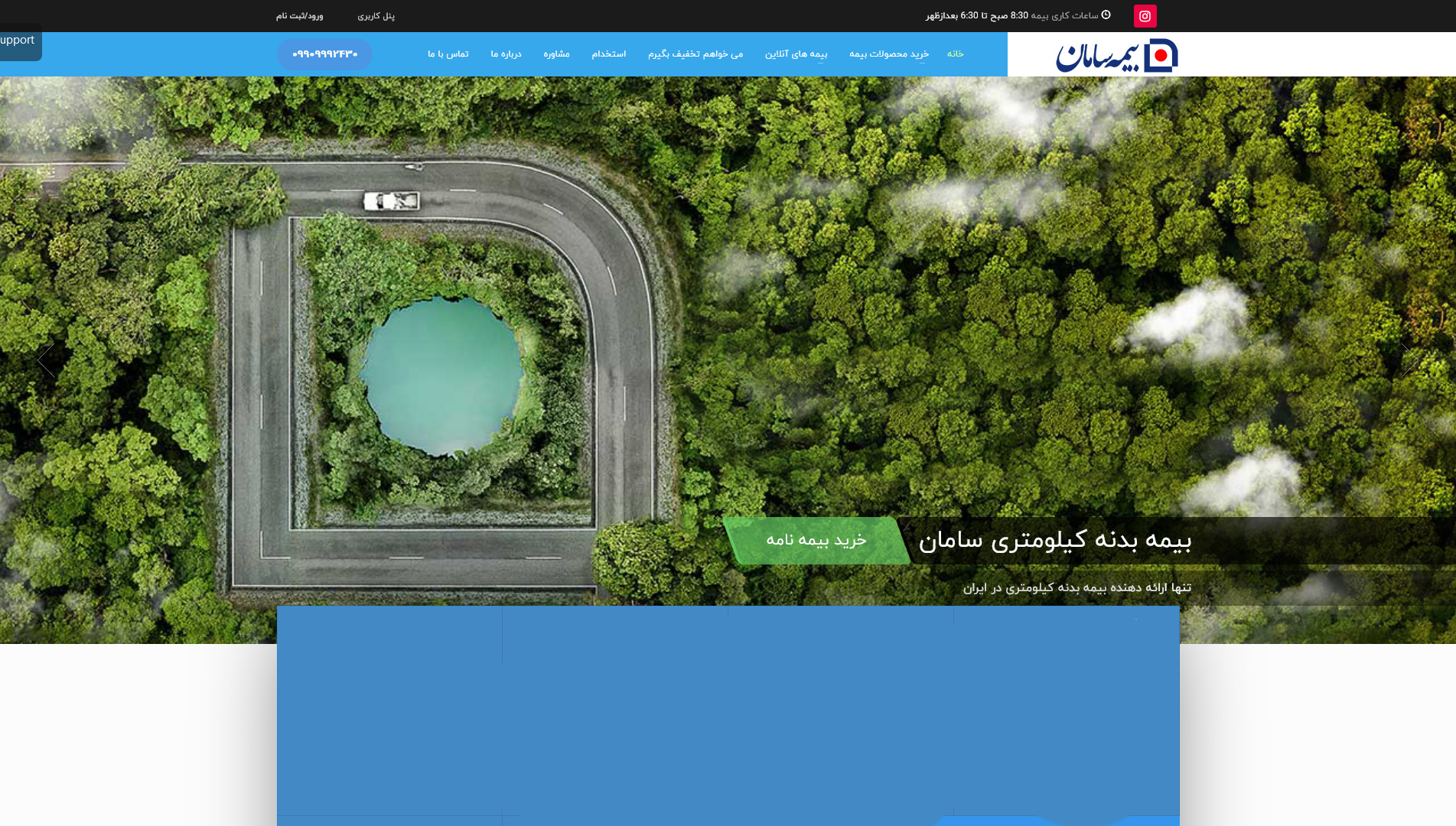Viewport: 1456px width, 826px height.
Task: Open the درباره ما page
Action: point(506,54)
